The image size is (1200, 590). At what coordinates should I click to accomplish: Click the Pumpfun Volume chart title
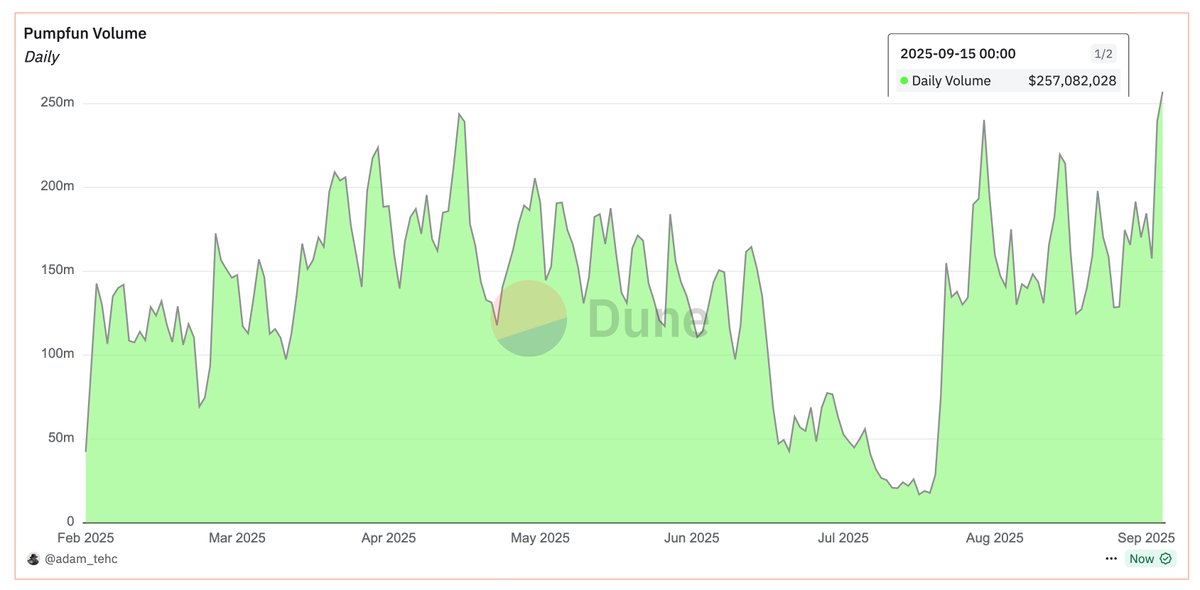pos(85,33)
